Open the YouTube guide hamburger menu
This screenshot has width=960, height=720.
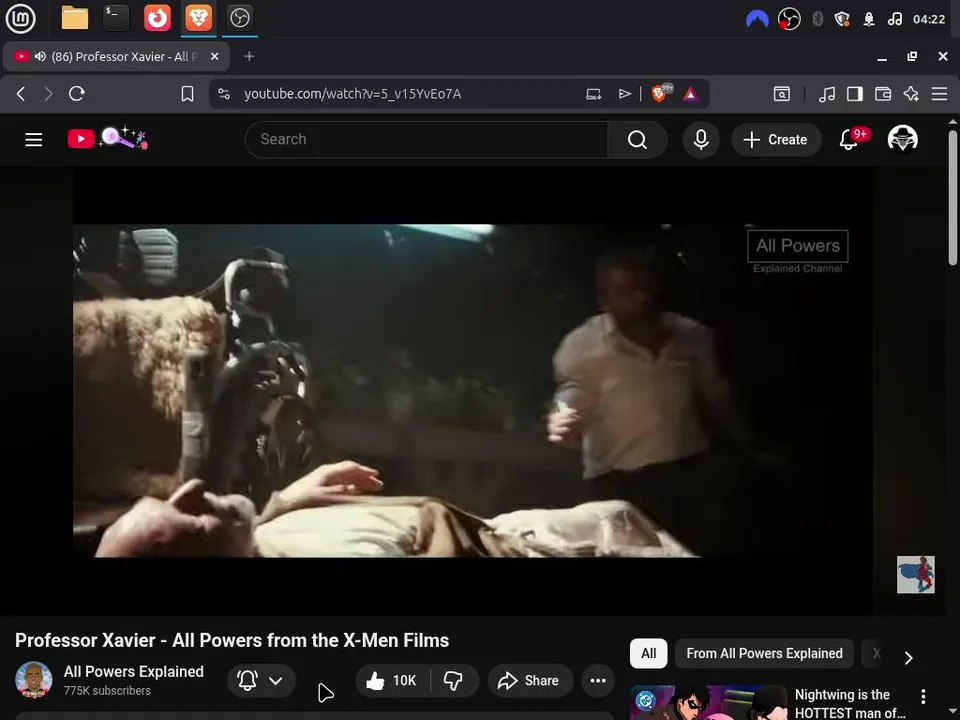(34, 140)
